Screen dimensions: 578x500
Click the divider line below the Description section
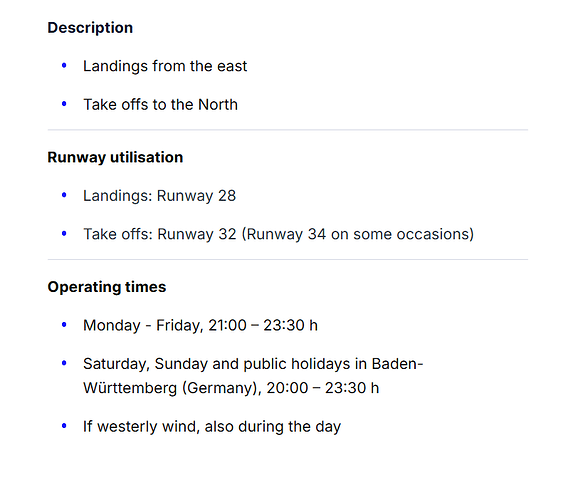pyautogui.click(x=288, y=130)
